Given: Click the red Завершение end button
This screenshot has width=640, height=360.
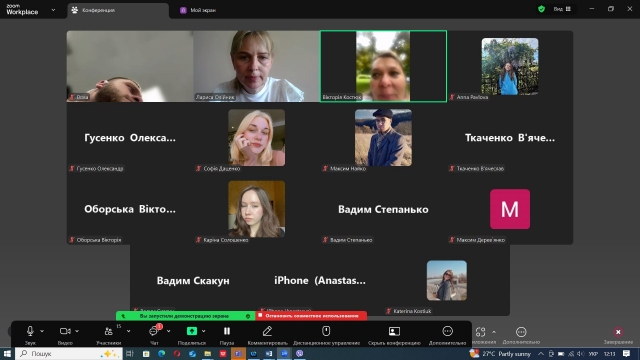Looking at the screenshot, I should click(x=618, y=335).
